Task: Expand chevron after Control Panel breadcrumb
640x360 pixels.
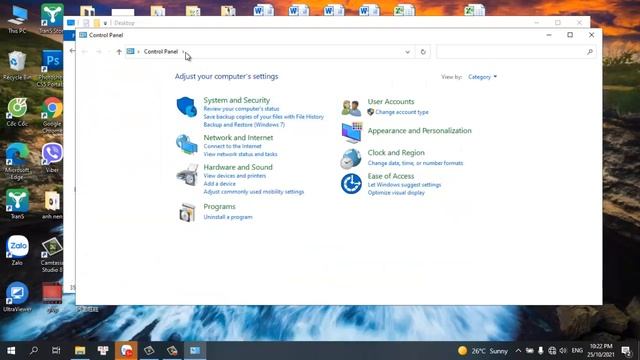Action: [183, 51]
